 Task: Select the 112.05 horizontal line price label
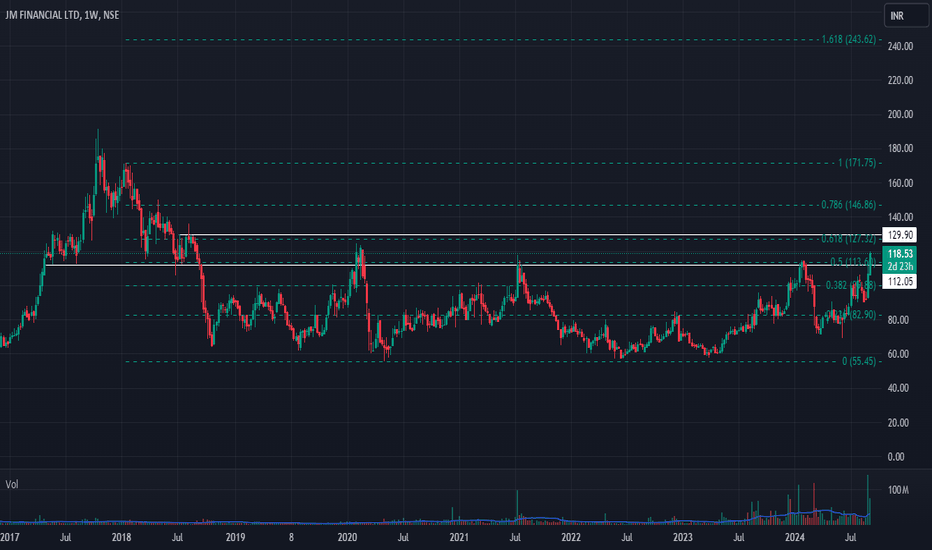[899, 281]
